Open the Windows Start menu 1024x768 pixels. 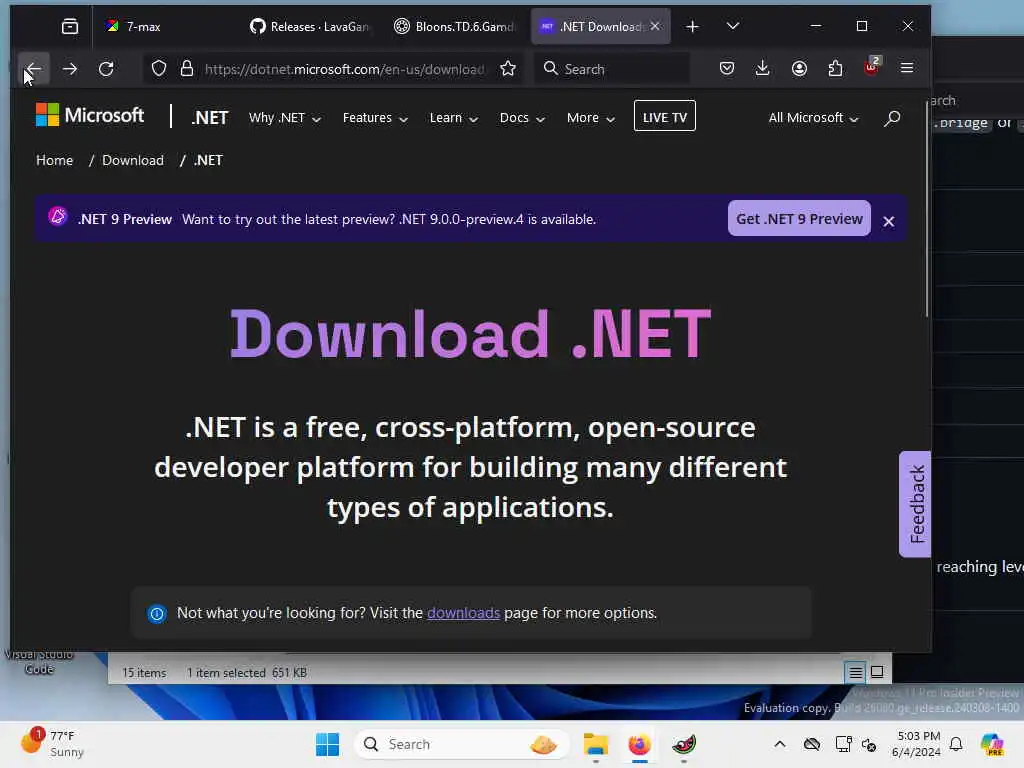point(328,744)
